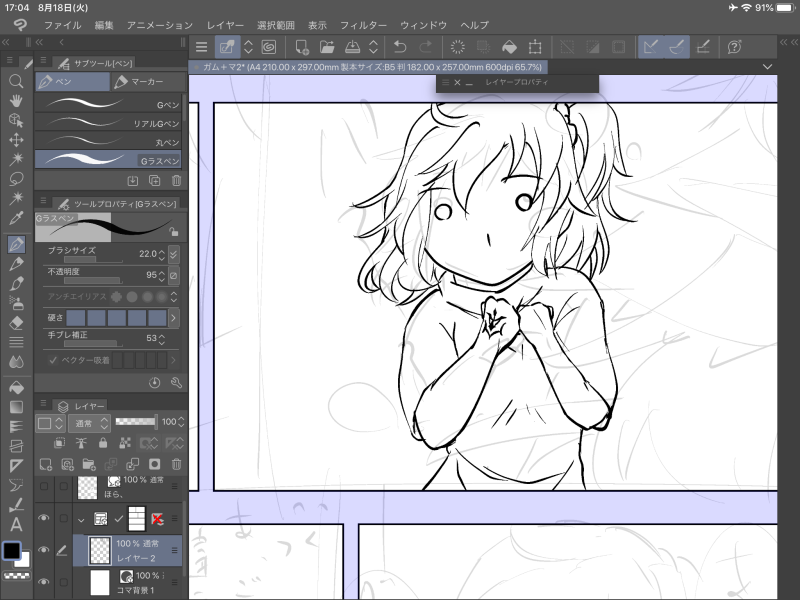Toggle lock layer icon

point(103,443)
